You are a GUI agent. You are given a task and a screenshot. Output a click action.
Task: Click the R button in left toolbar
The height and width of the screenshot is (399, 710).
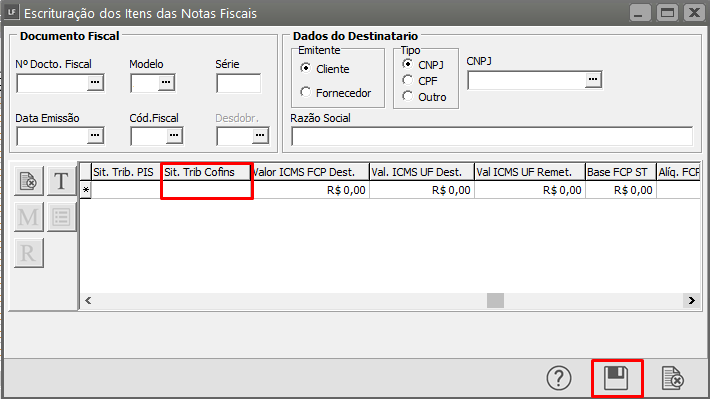tap(29, 253)
